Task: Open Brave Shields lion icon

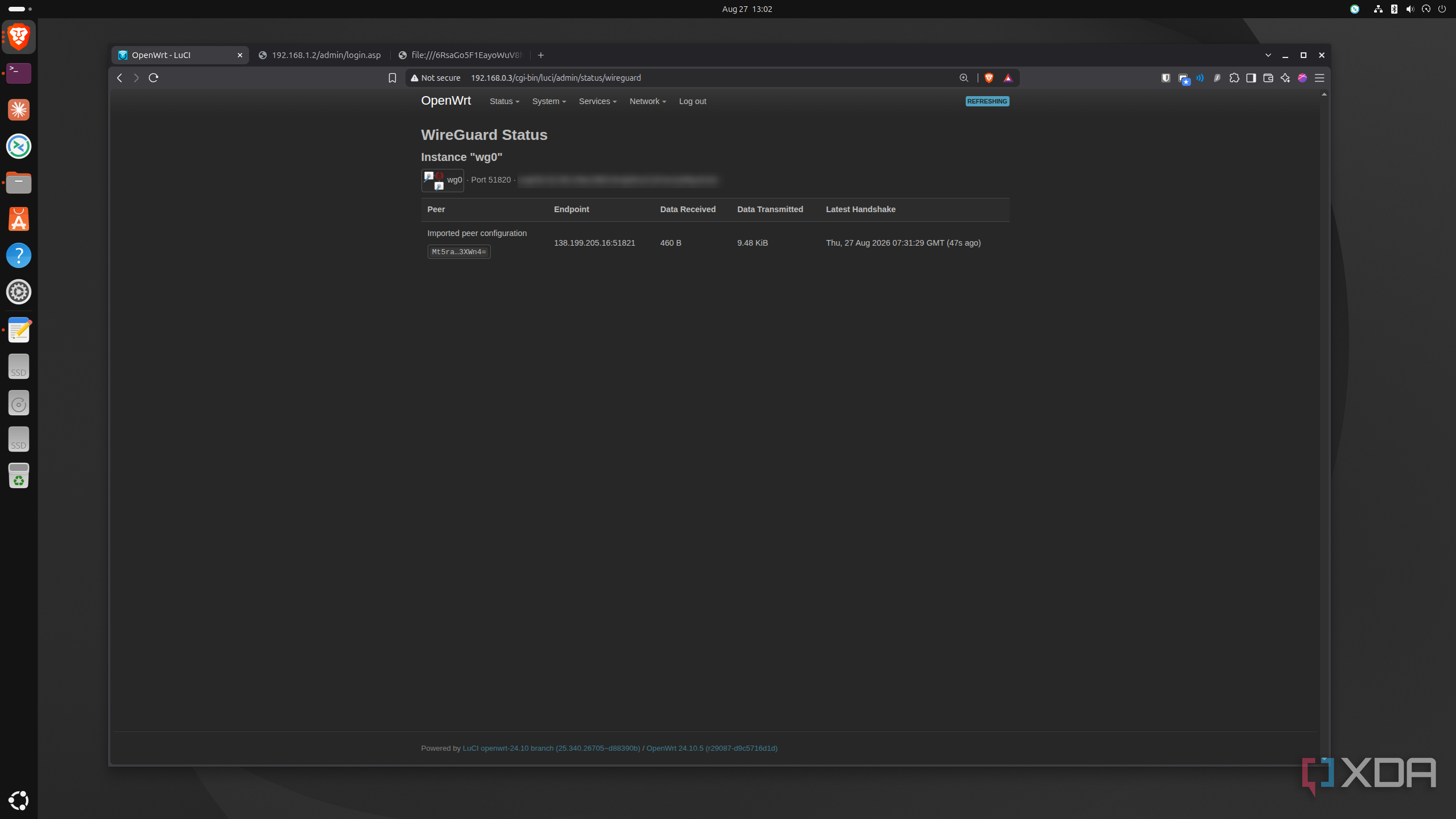Action: click(x=989, y=78)
